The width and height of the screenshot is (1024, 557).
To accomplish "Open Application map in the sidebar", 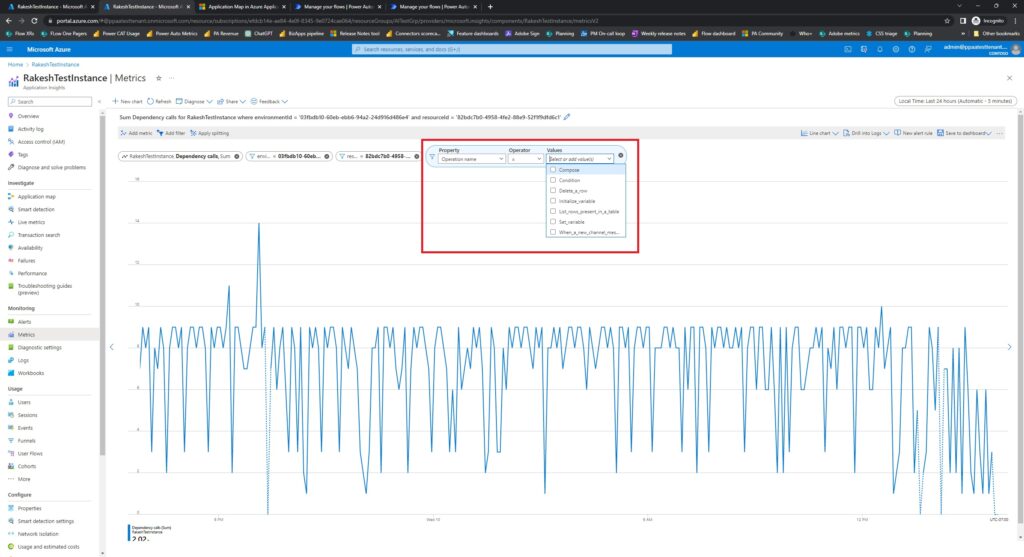I will click(36, 196).
